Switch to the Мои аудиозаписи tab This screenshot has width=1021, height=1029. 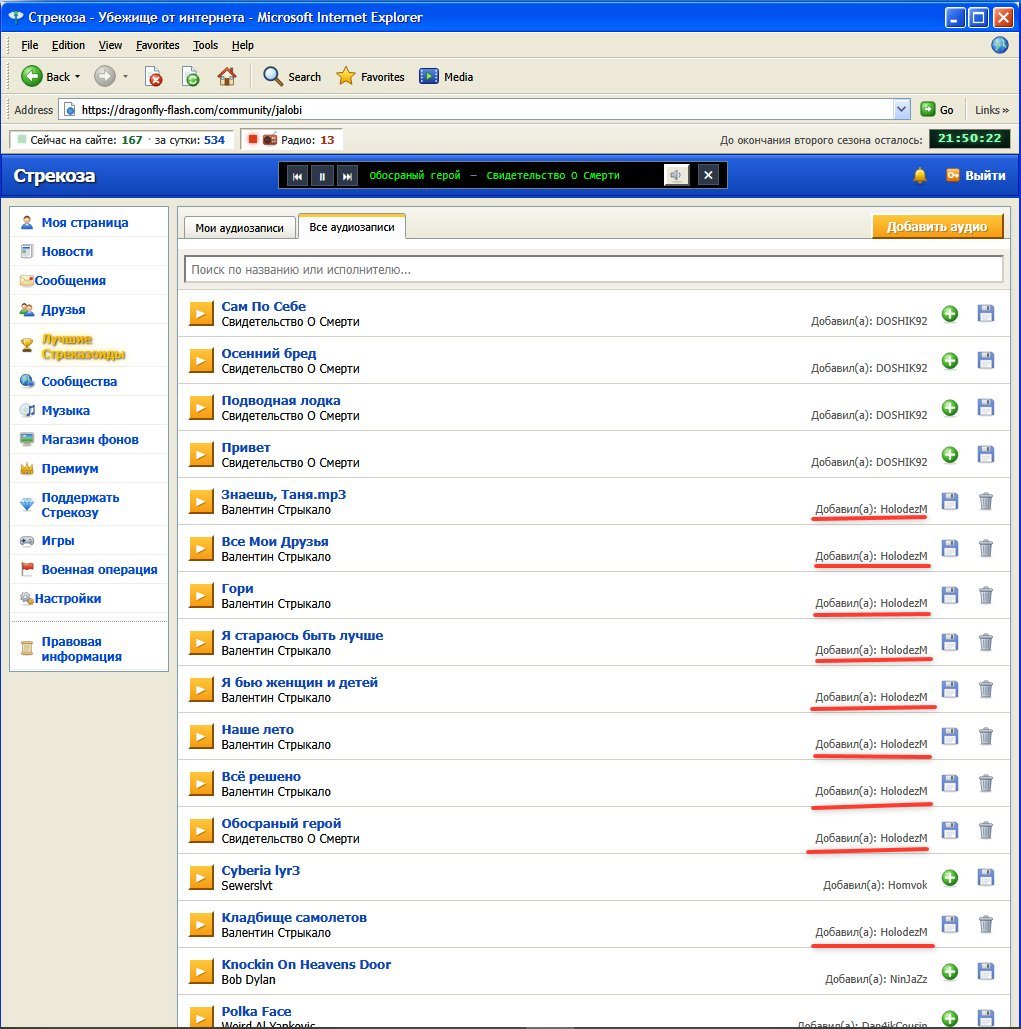240,228
